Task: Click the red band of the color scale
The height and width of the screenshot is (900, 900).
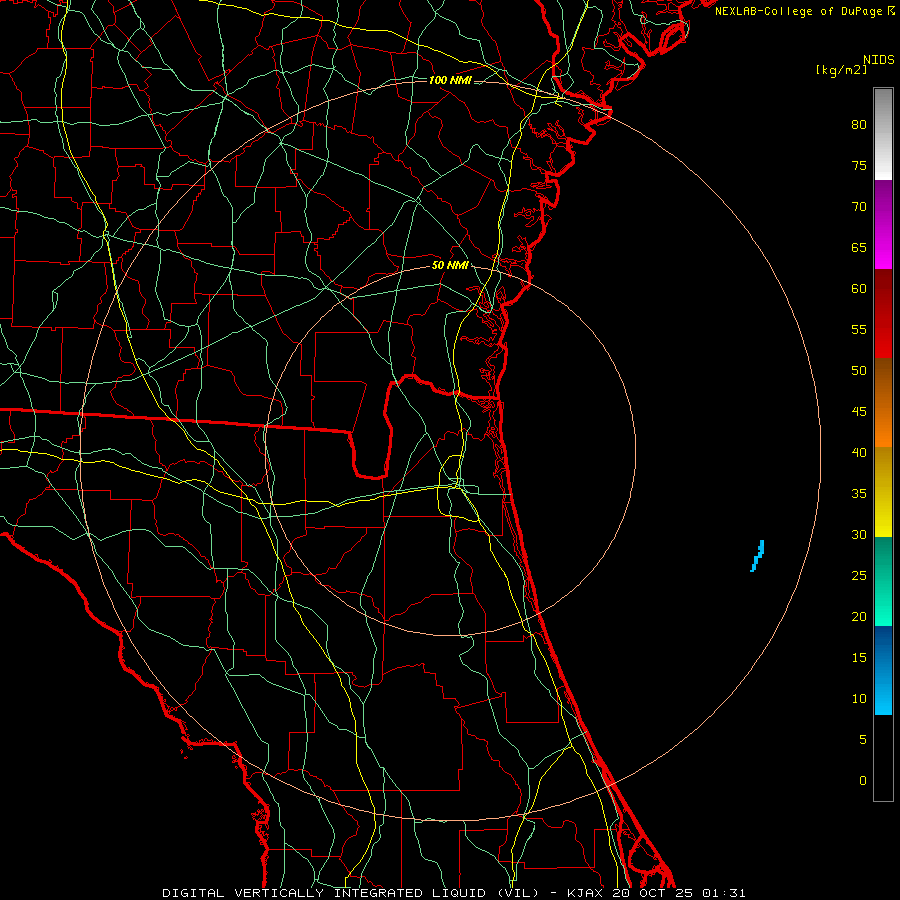Action: point(883,314)
